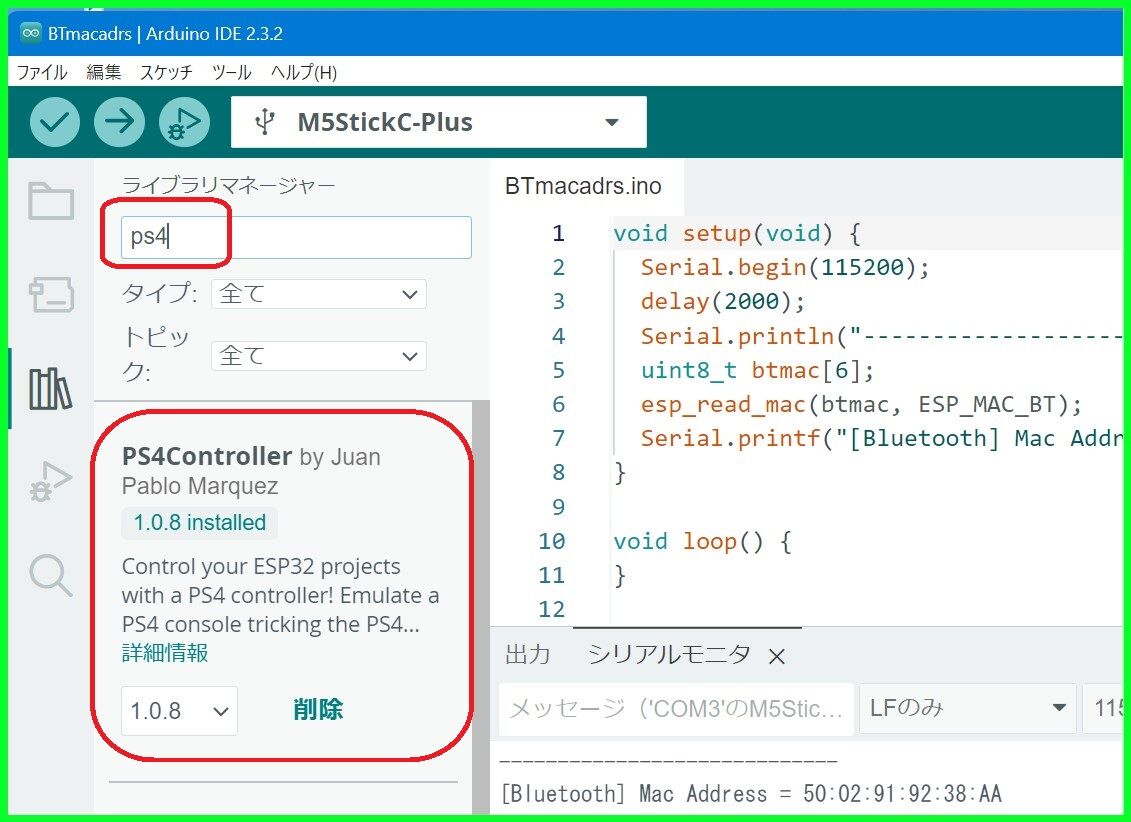Open the スケッチ menu
The width and height of the screenshot is (1131, 822).
166,72
